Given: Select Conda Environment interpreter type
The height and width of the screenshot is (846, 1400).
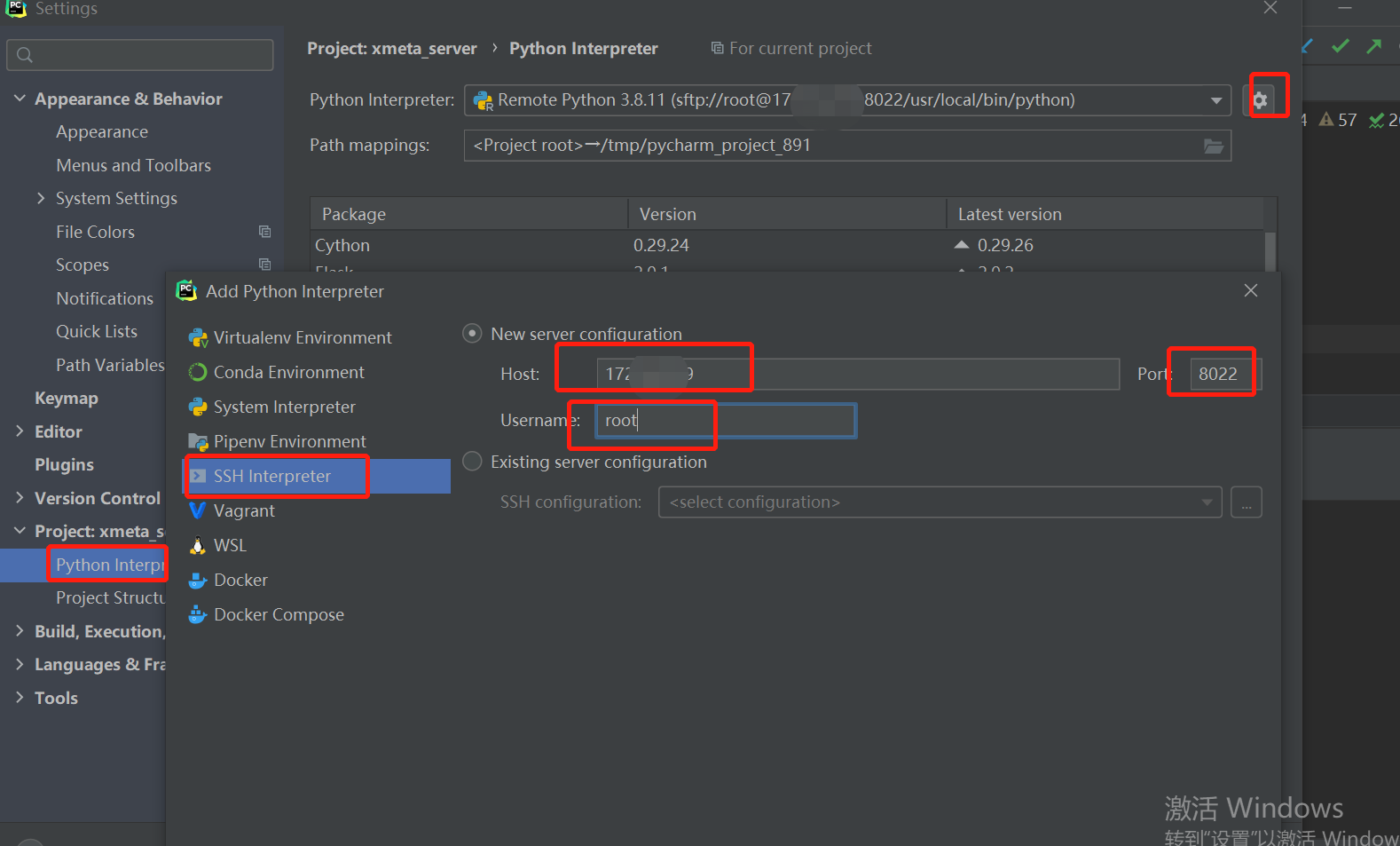Looking at the screenshot, I should 289,372.
